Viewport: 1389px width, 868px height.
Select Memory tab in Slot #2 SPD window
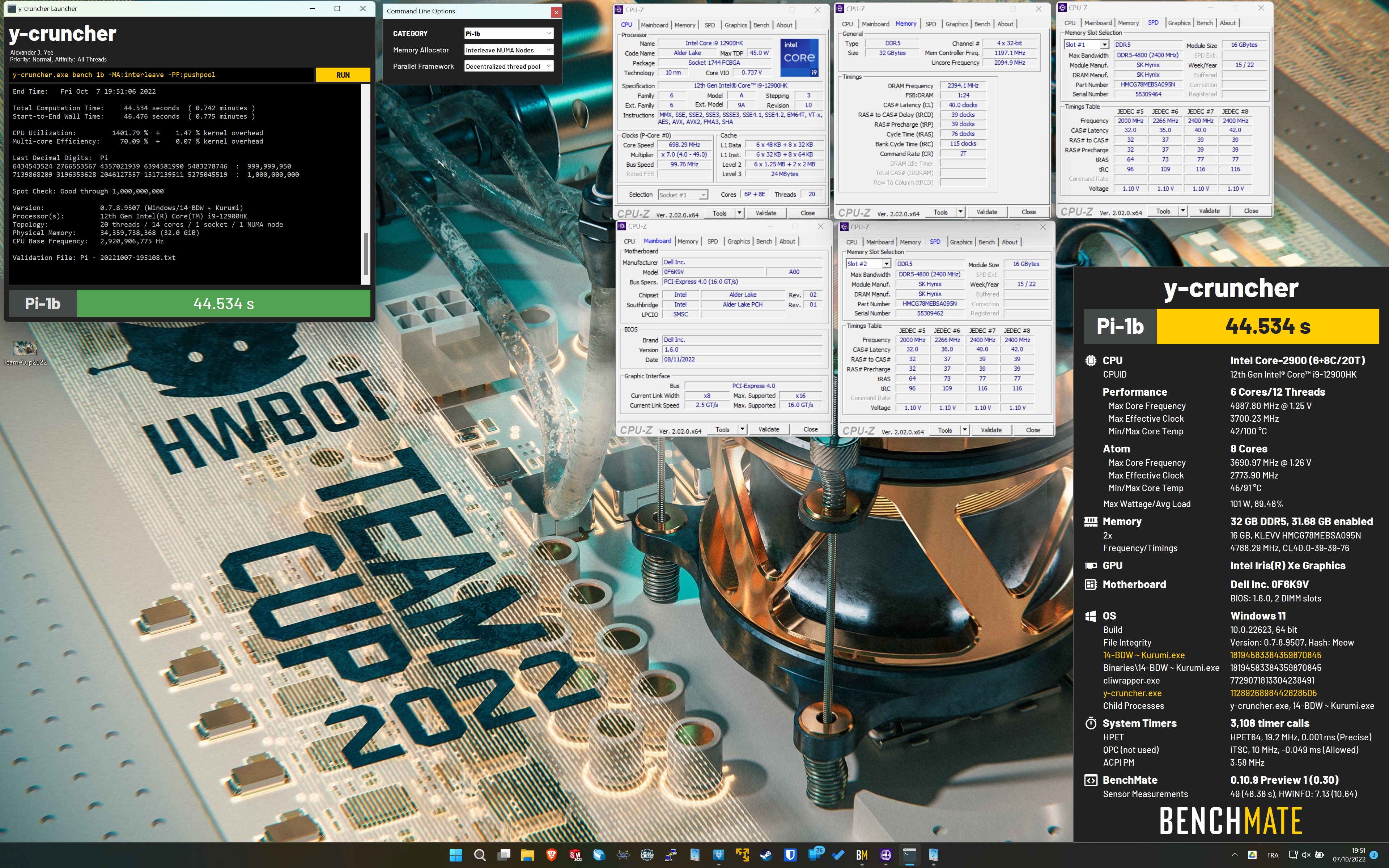[910, 242]
